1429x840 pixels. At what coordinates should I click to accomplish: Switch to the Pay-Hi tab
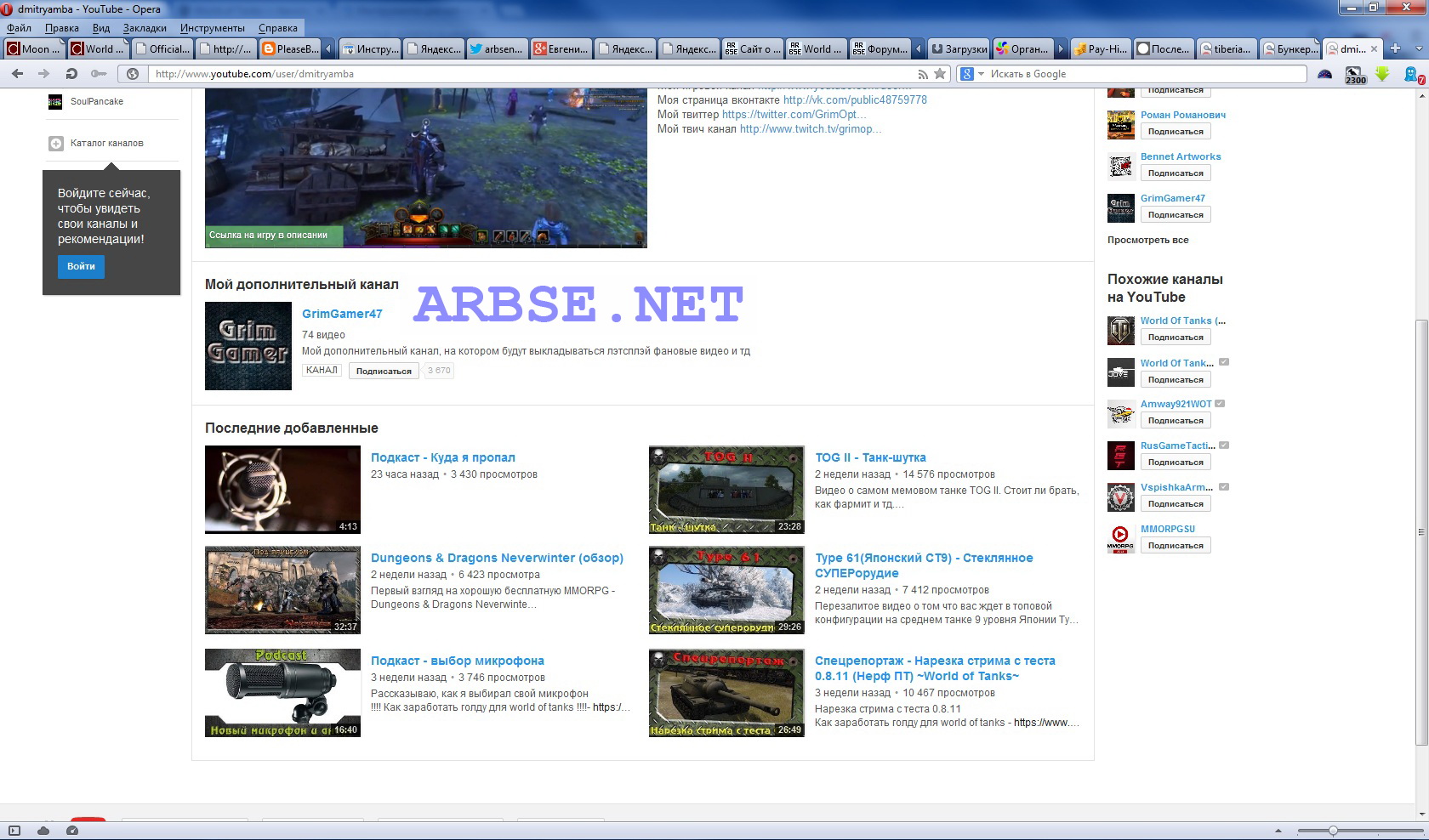(x=1101, y=48)
